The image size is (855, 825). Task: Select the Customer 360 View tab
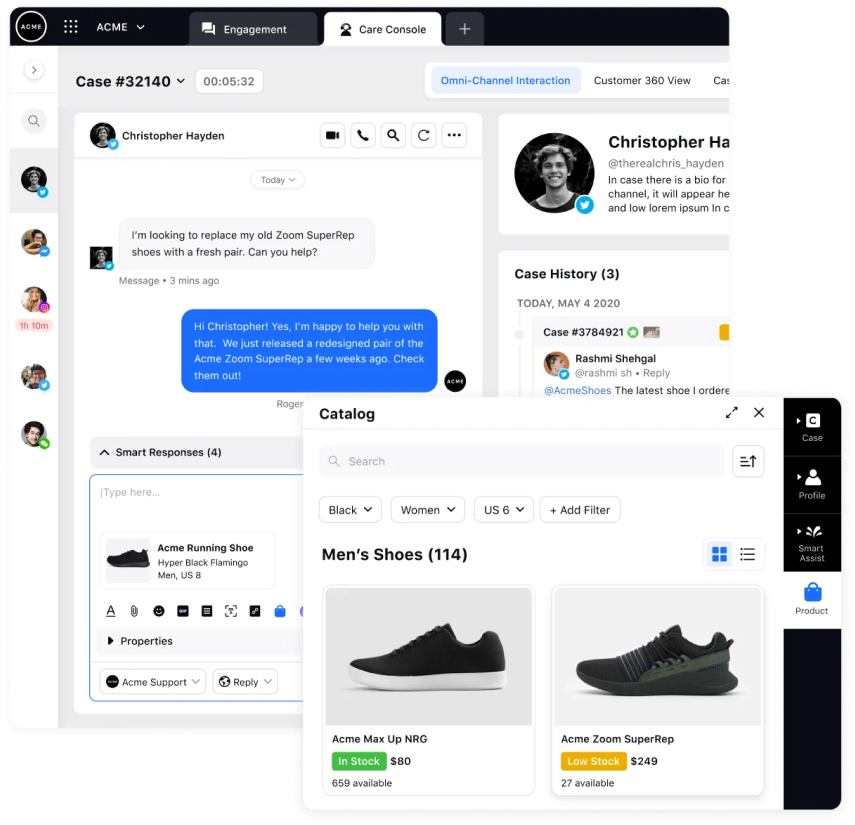click(642, 81)
